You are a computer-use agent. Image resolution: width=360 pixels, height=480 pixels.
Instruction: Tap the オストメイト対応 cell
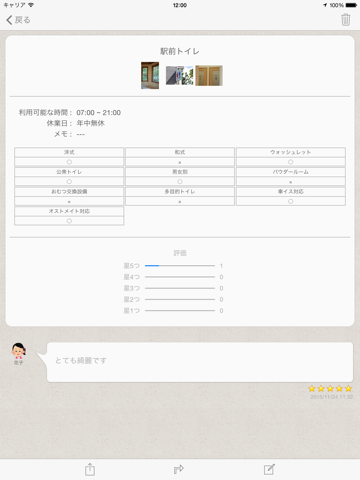(69, 211)
